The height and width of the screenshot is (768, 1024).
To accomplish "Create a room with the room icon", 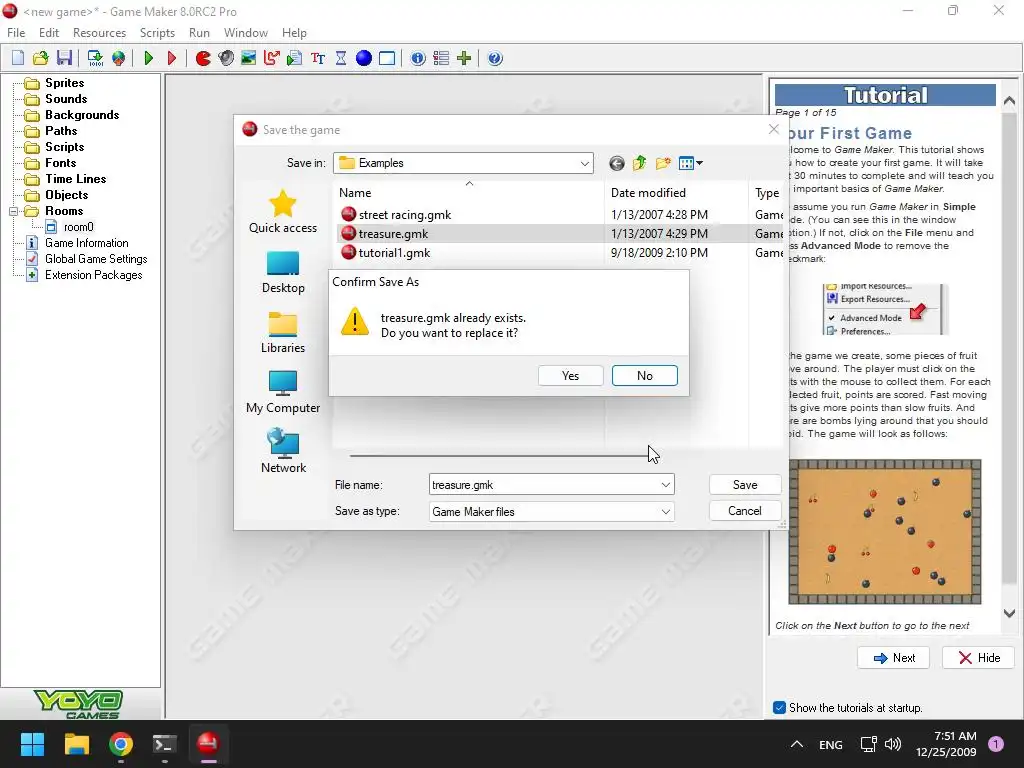I will [x=387, y=58].
